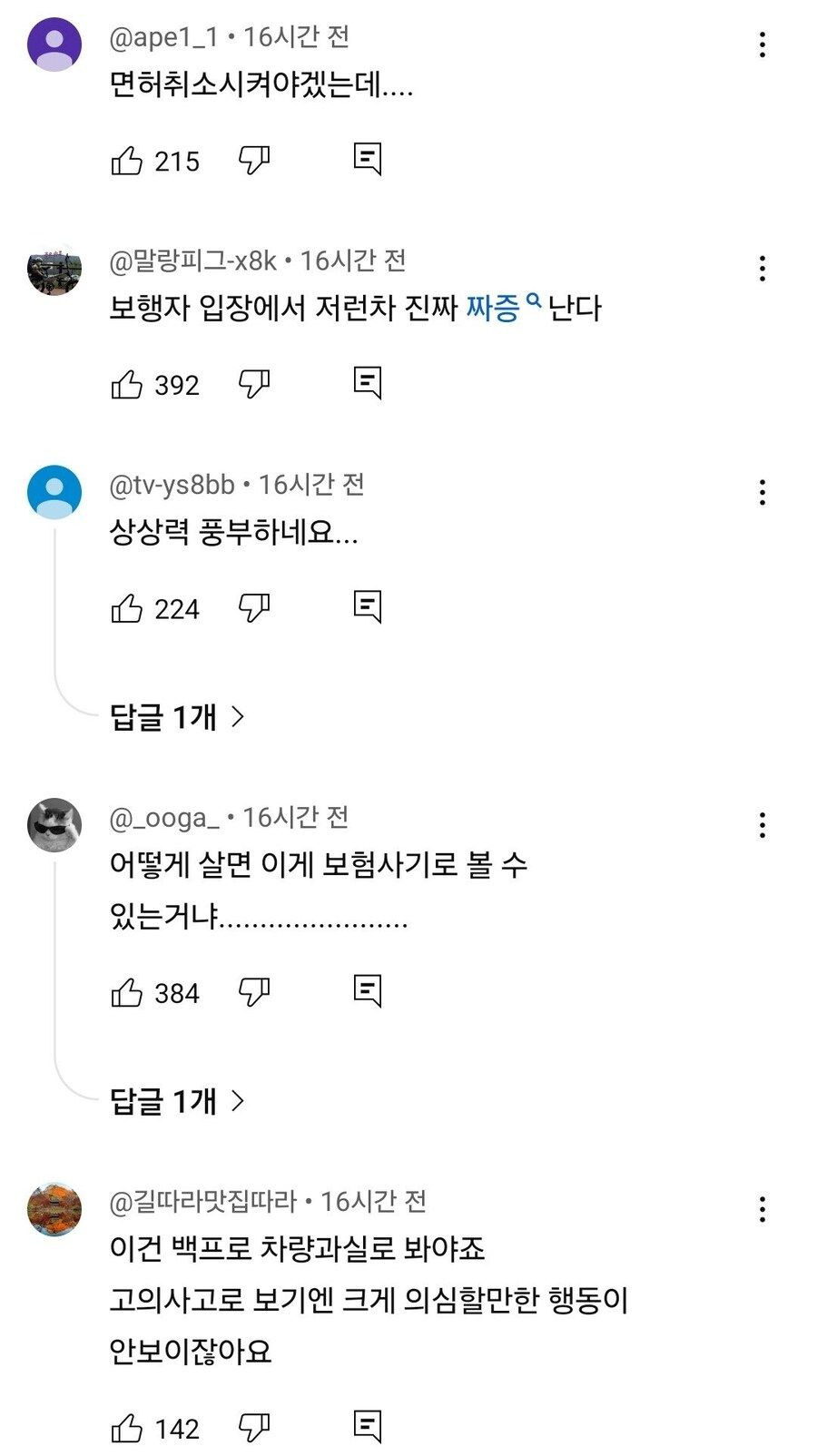Like the comment by @길따라맛집따라
The image size is (817, 1456).
pyautogui.click(x=127, y=1429)
